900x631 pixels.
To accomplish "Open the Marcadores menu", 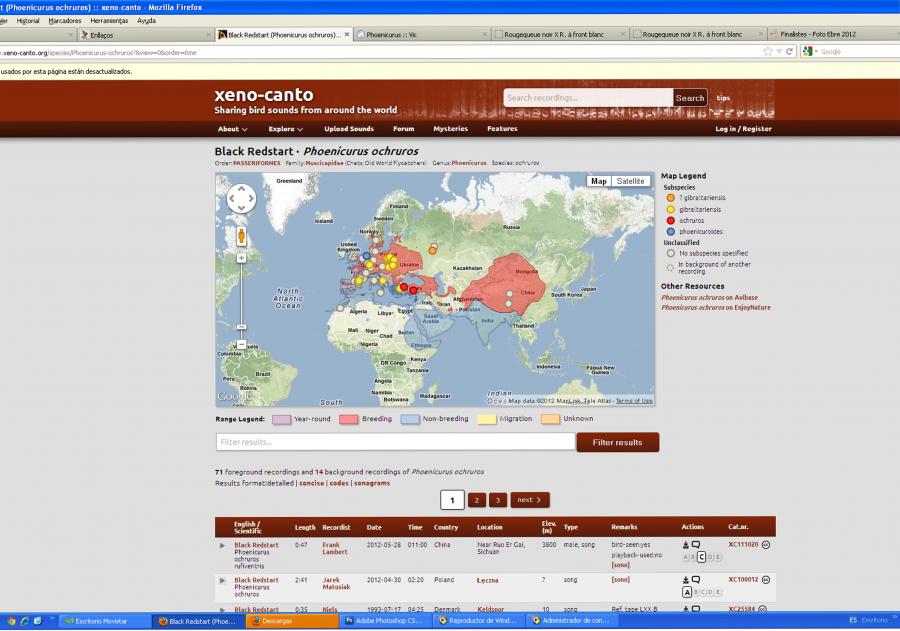I will 65,21.
